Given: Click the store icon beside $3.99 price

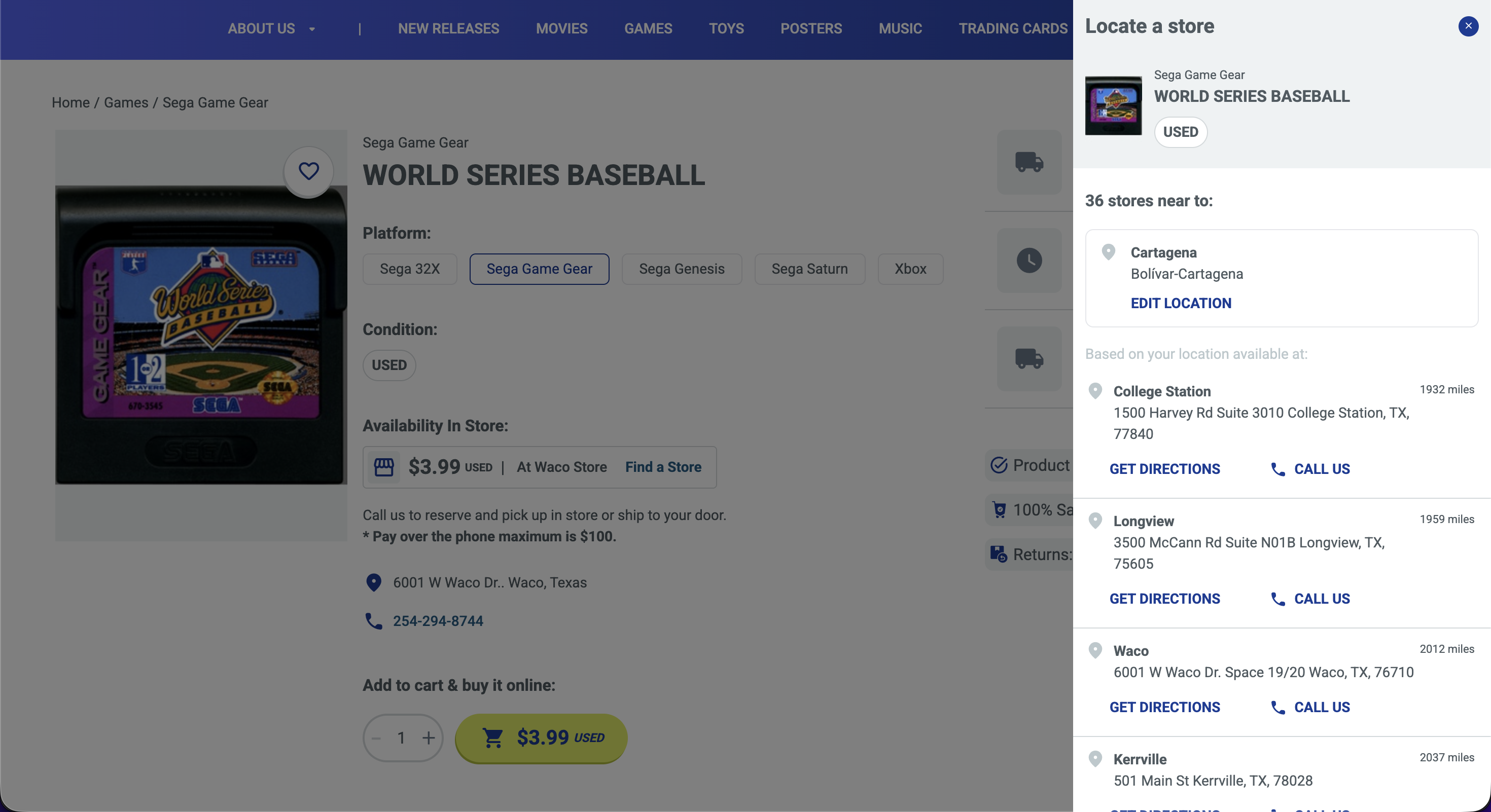Looking at the screenshot, I should coord(384,467).
